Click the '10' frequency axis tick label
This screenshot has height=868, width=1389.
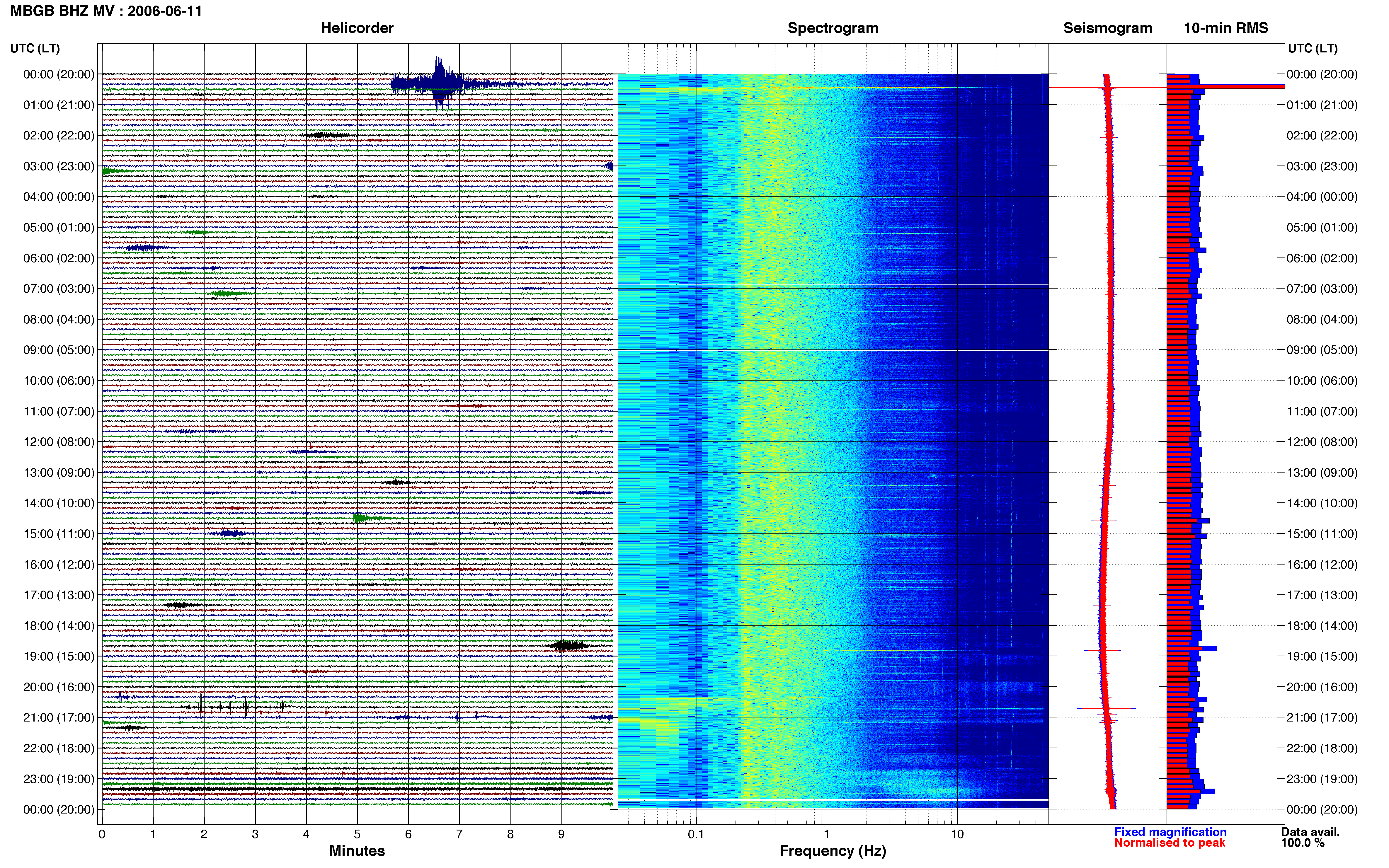click(x=957, y=835)
